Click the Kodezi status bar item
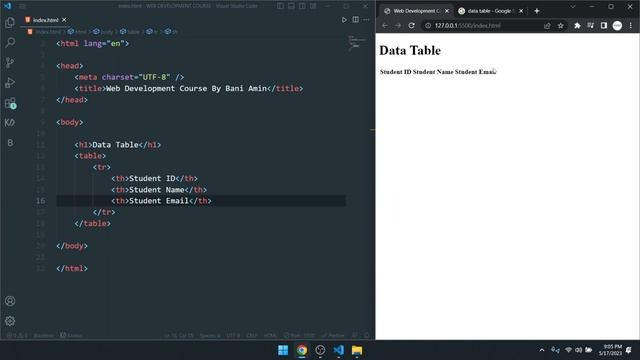This screenshot has width=640, height=360. [x=71, y=336]
